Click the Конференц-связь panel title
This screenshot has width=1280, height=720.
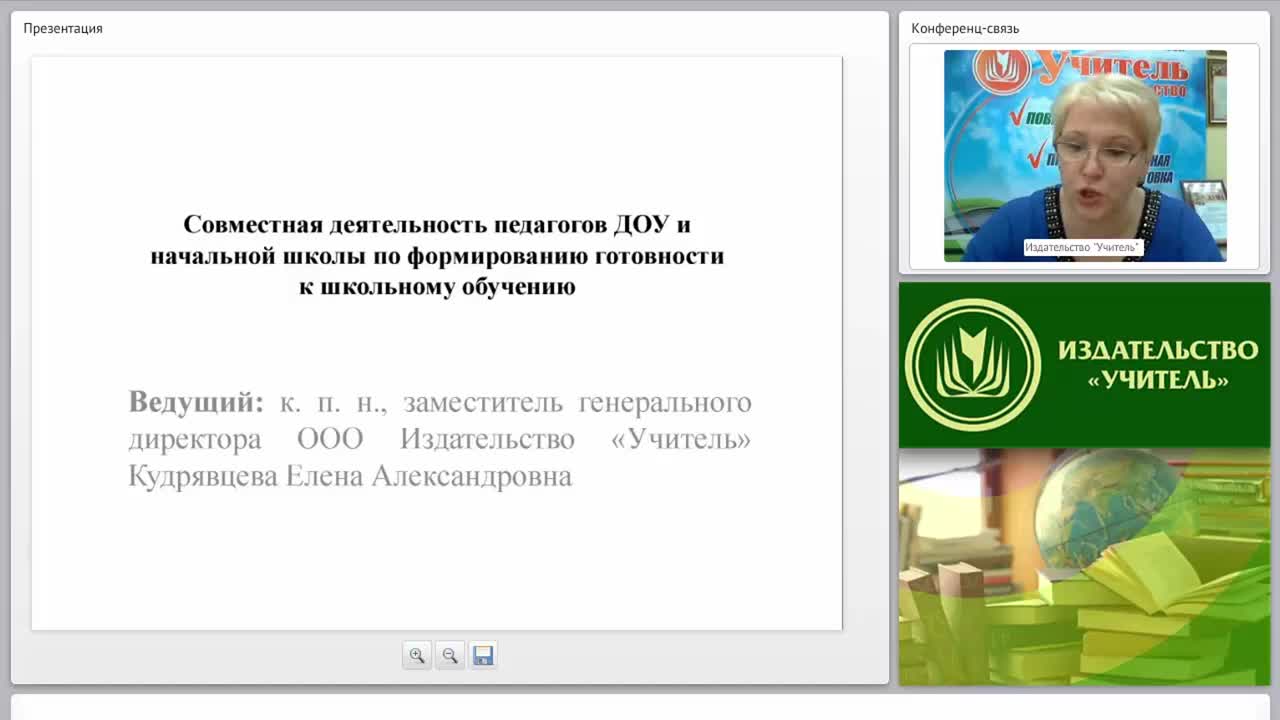coord(965,28)
